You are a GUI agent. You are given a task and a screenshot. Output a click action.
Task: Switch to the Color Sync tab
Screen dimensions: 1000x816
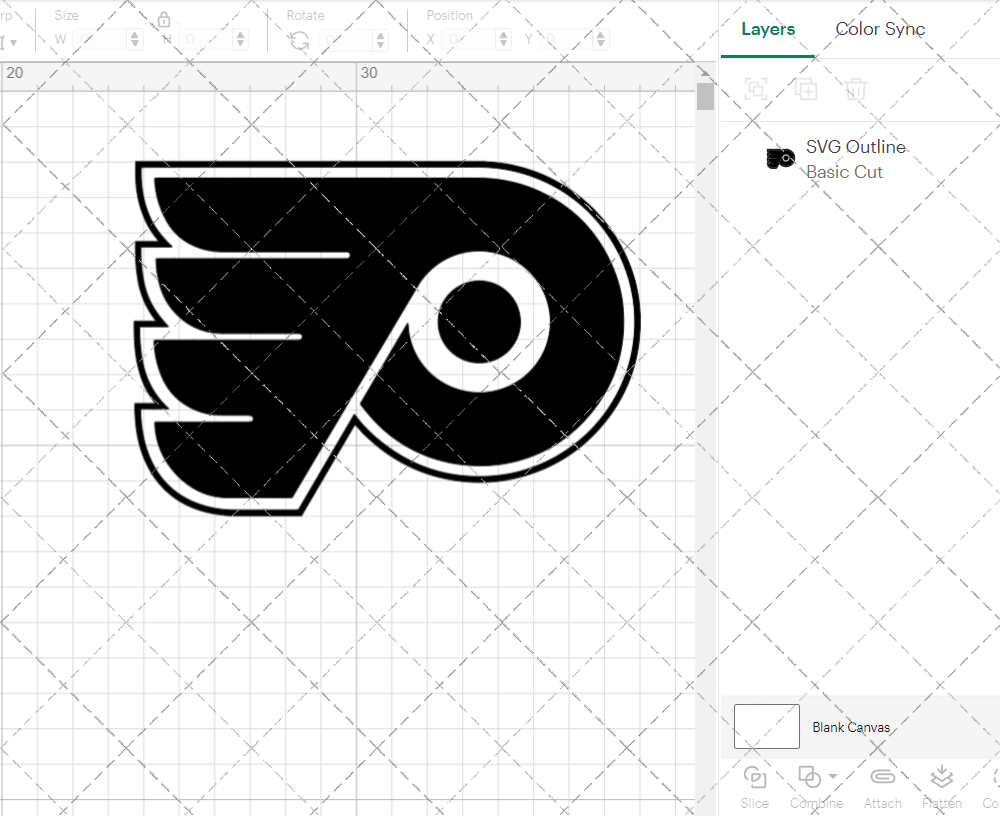(x=880, y=29)
